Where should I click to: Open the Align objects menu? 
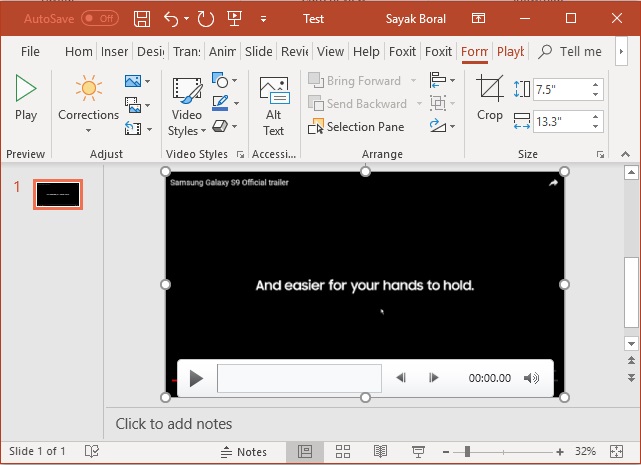click(442, 80)
